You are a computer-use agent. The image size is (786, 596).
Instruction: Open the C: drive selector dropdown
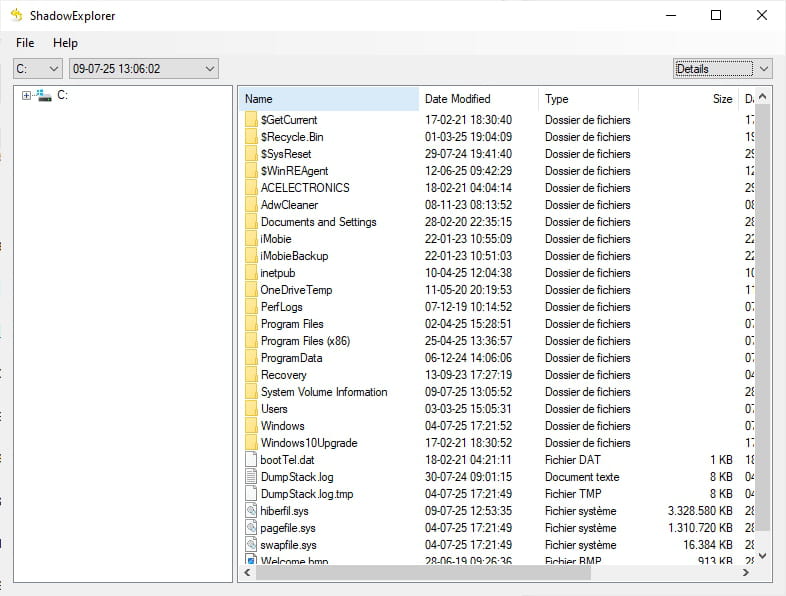(38, 69)
